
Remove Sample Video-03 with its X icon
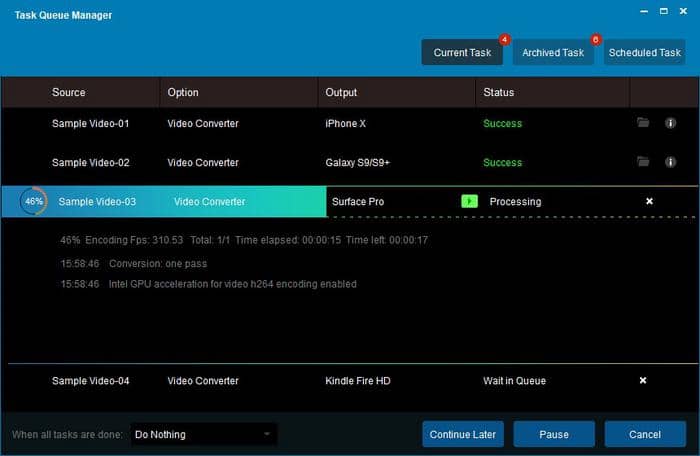[649, 201]
